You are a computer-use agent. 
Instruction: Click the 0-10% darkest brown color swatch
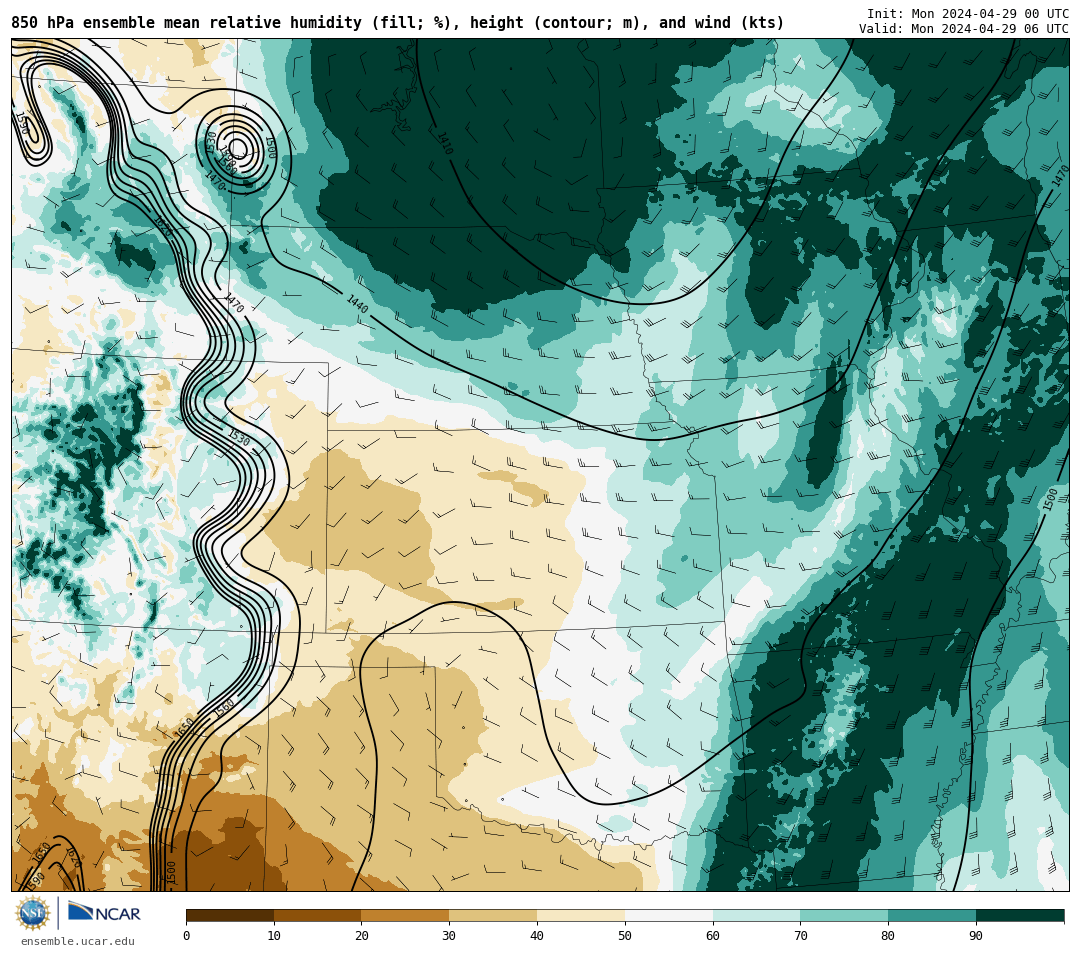click(230, 915)
